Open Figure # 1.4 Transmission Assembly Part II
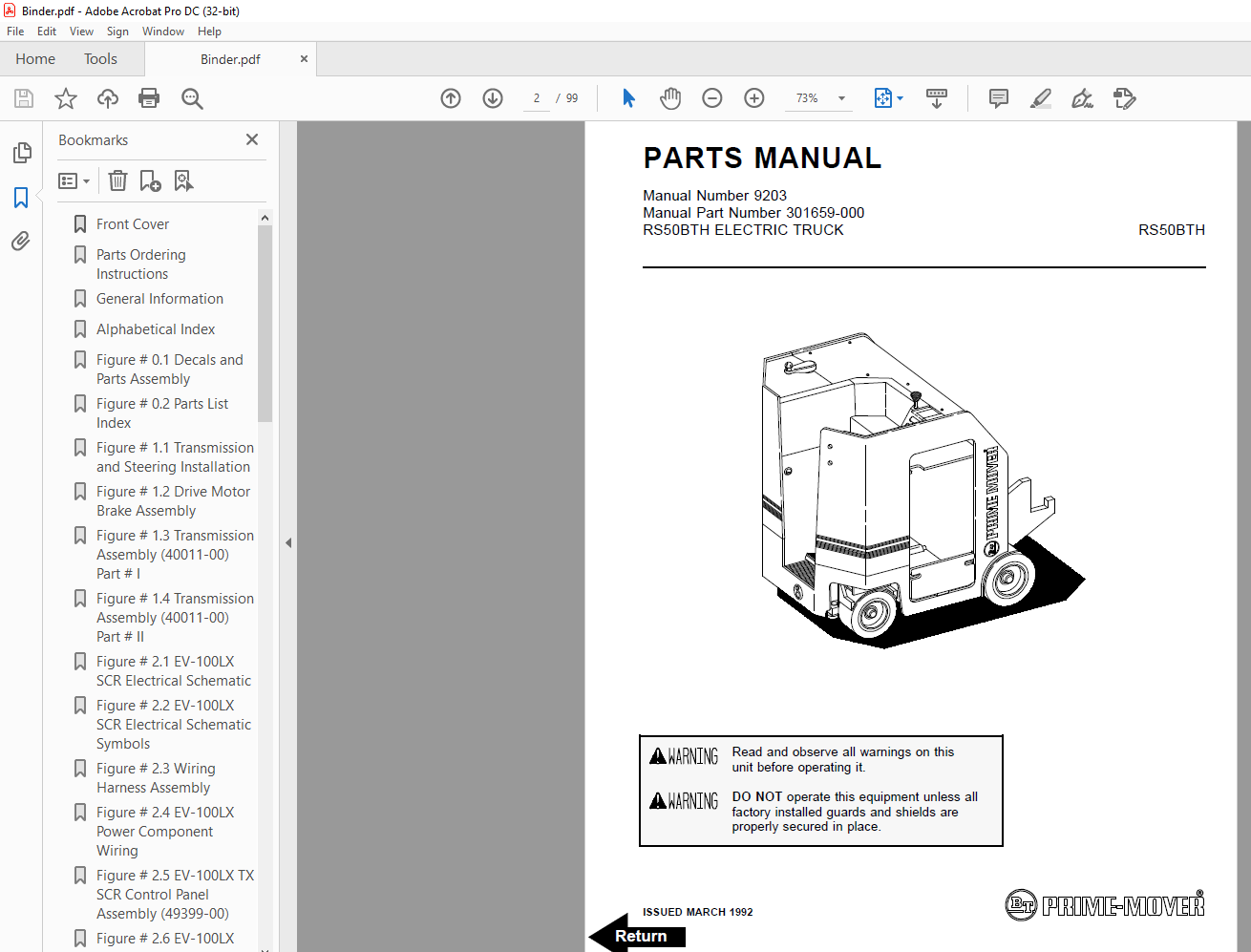This screenshot has width=1251, height=952. [x=175, y=618]
